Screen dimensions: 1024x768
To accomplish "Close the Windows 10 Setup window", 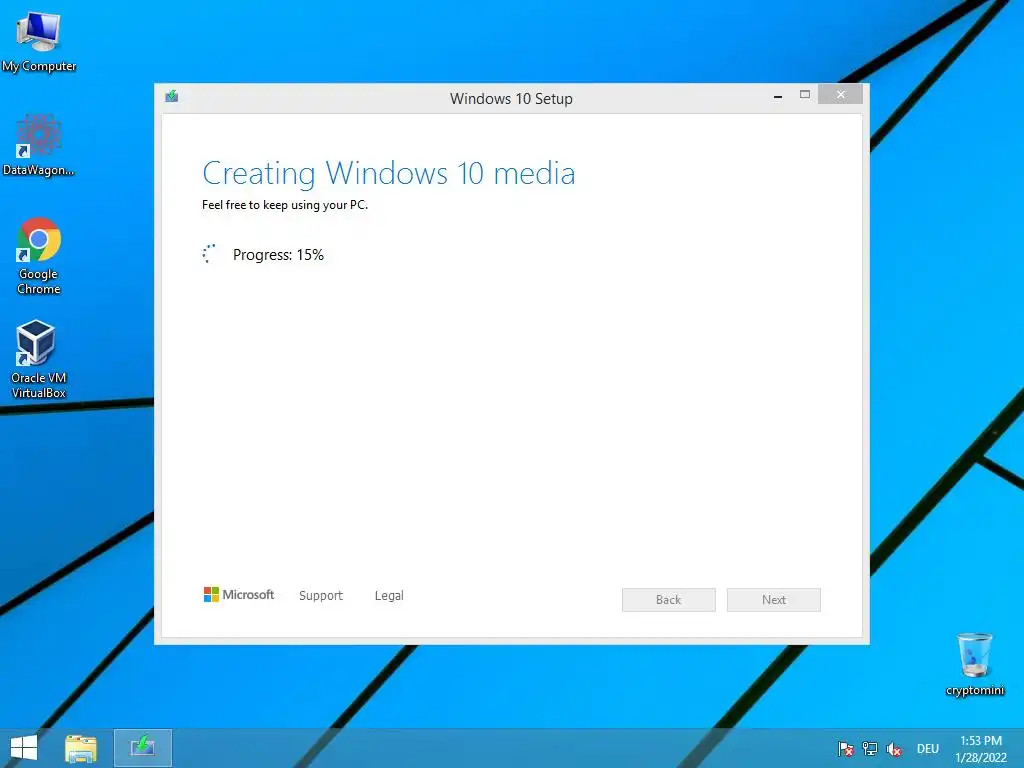I will [840, 95].
